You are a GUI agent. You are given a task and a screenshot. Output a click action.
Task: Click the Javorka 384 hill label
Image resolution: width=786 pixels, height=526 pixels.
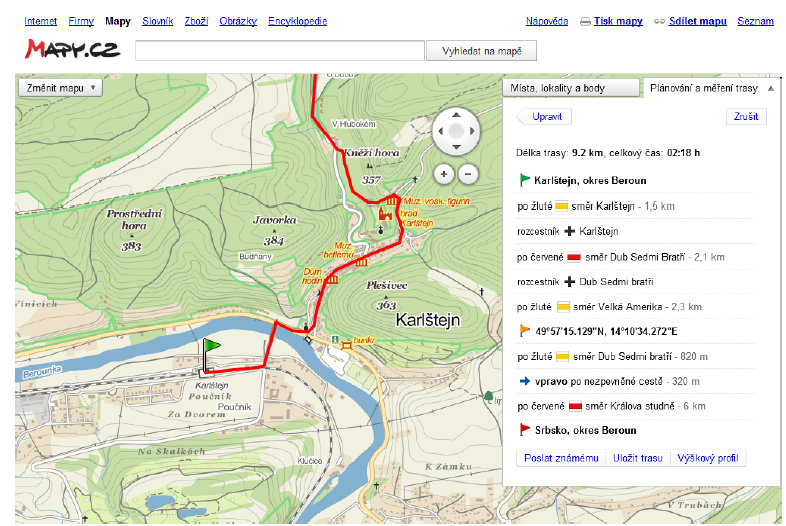(x=274, y=230)
